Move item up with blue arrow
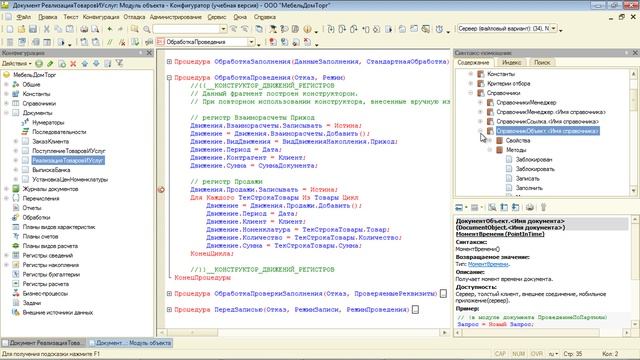The image size is (640, 360). click(x=85, y=63)
